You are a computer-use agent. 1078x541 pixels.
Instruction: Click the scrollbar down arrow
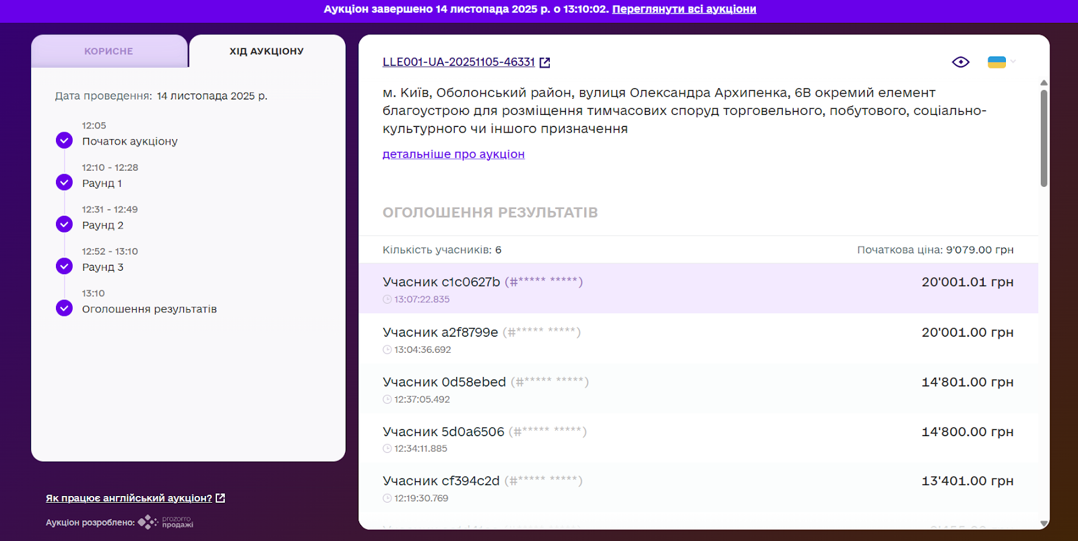(x=1044, y=523)
